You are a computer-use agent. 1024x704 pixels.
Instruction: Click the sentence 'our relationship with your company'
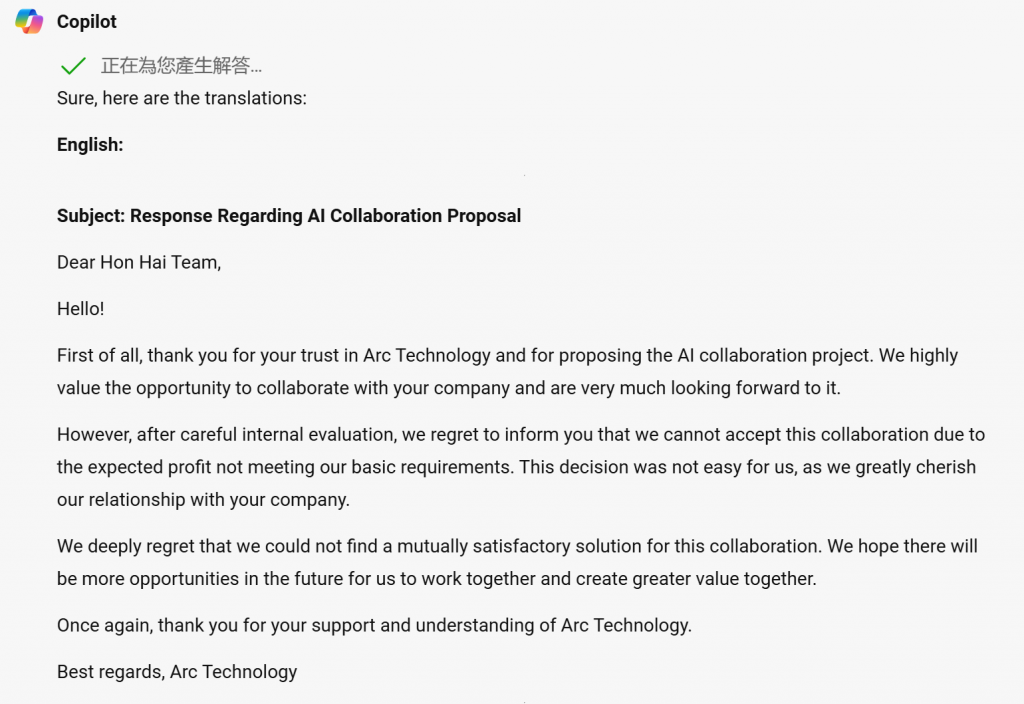click(x=203, y=500)
